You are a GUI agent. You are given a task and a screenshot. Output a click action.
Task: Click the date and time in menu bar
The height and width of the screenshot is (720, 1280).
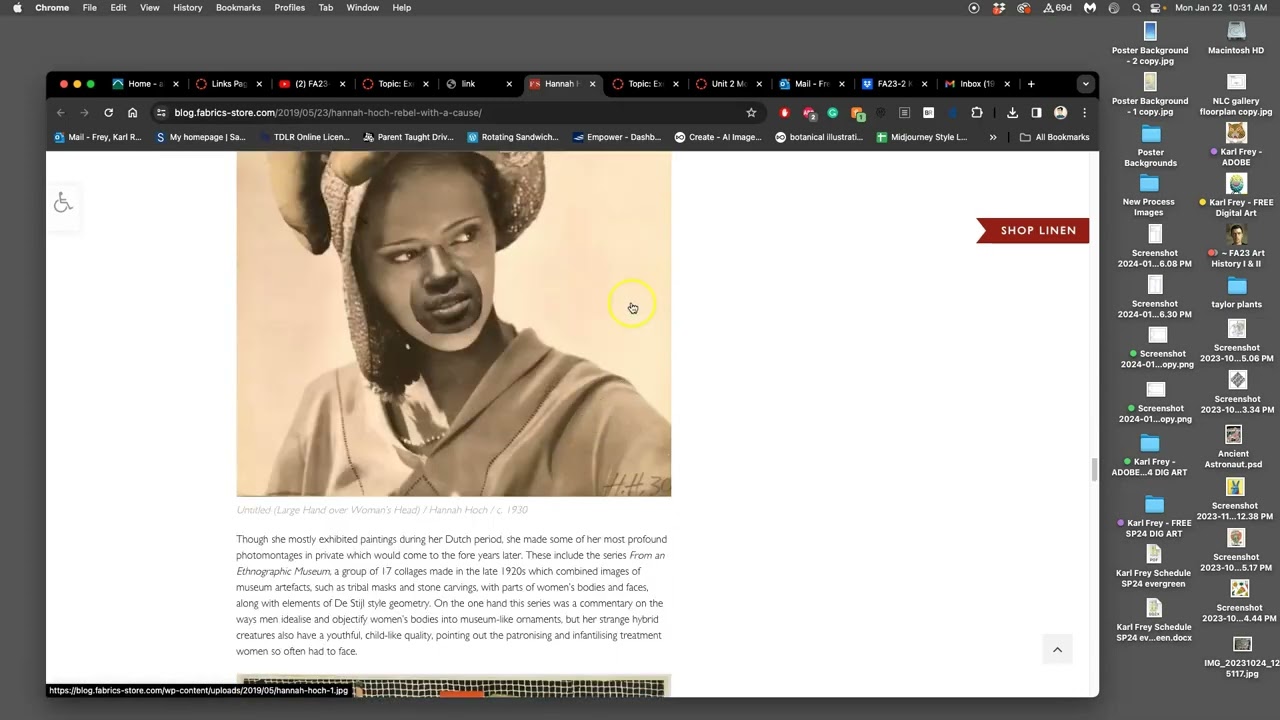(x=1220, y=7)
